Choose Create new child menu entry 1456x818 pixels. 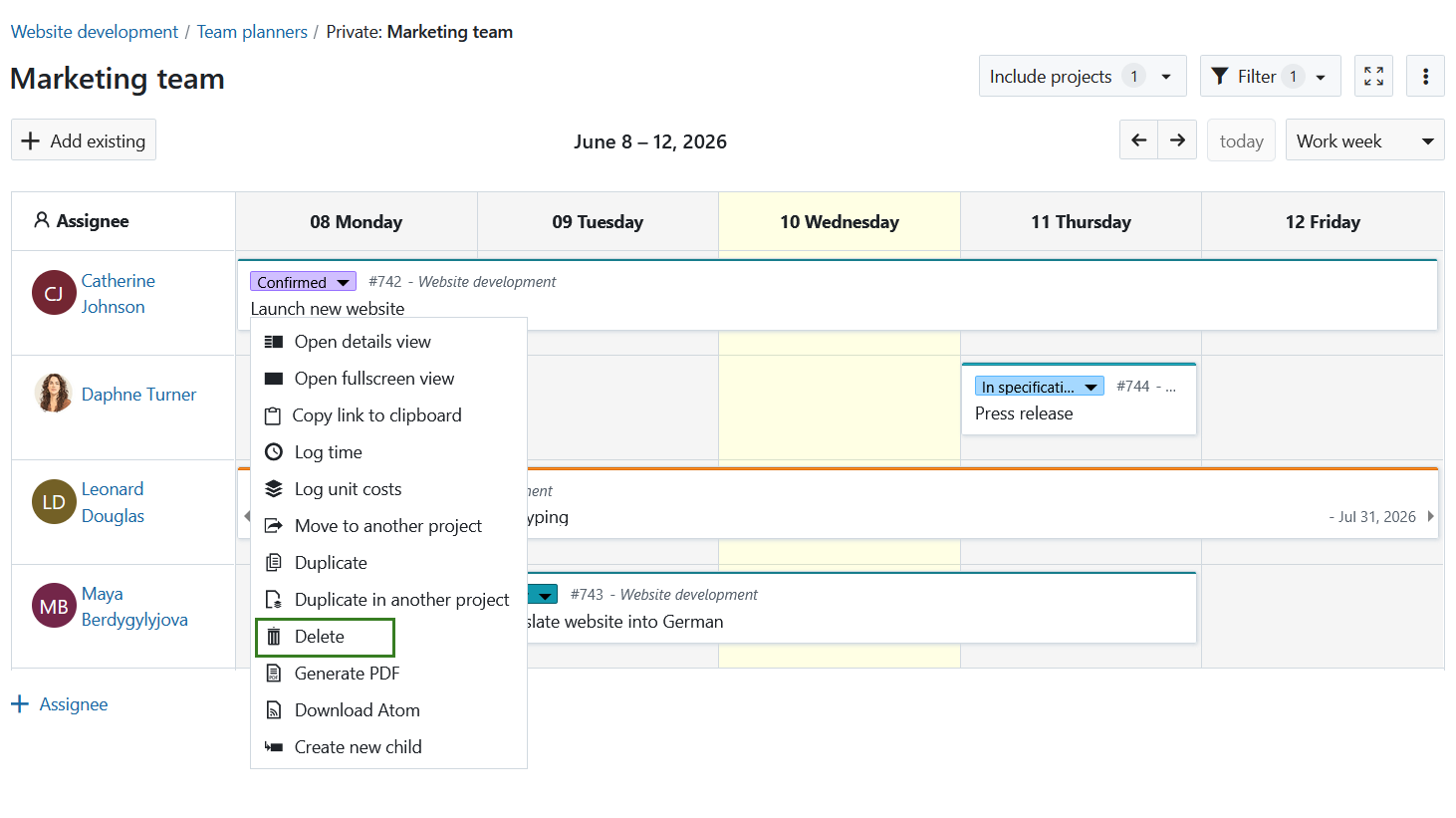click(388, 747)
